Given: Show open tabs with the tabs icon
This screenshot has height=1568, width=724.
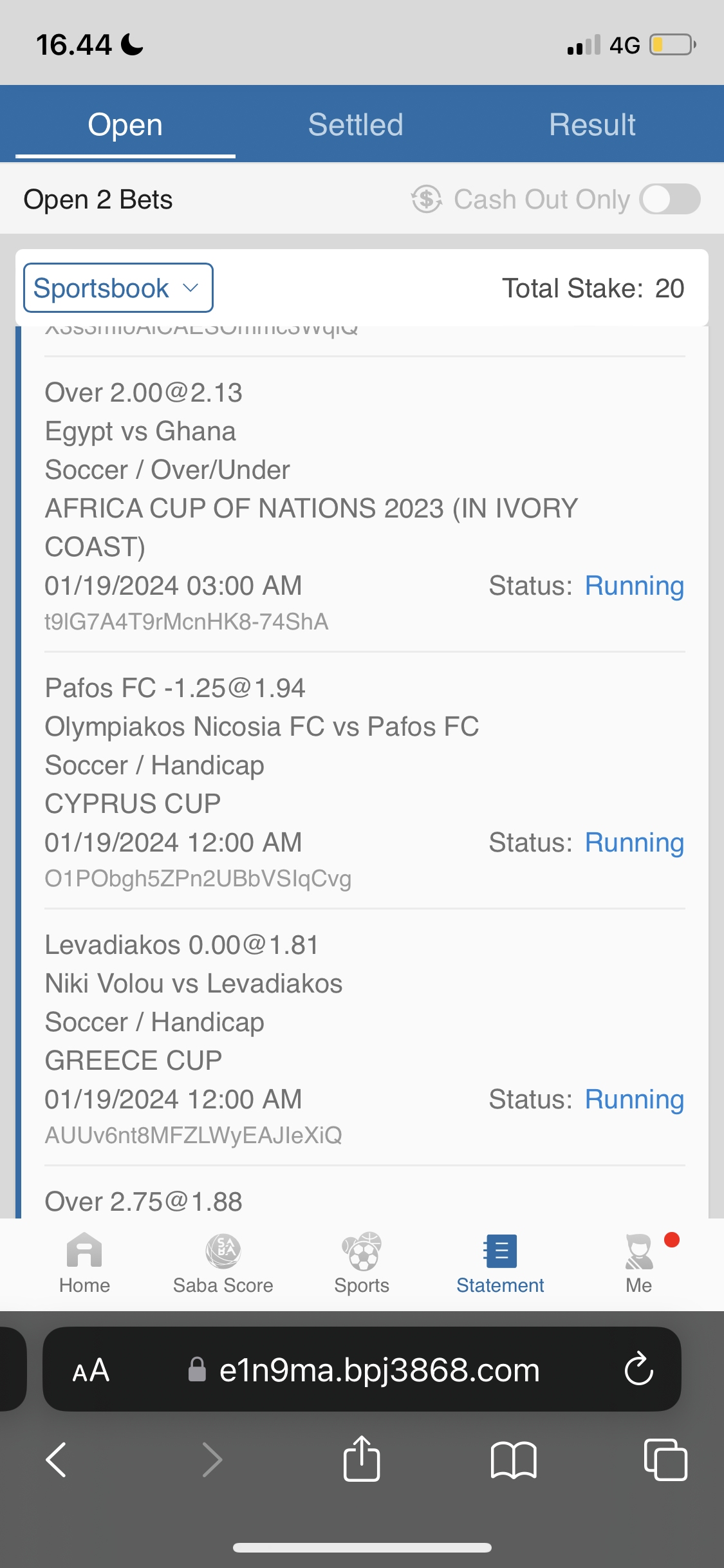Looking at the screenshot, I should tap(665, 1459).
